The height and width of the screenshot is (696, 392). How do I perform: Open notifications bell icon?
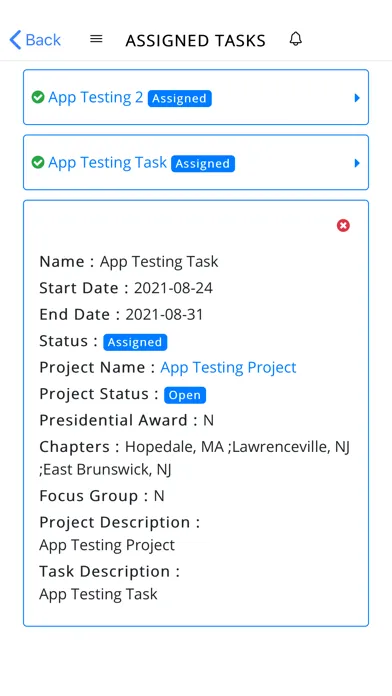296,39
